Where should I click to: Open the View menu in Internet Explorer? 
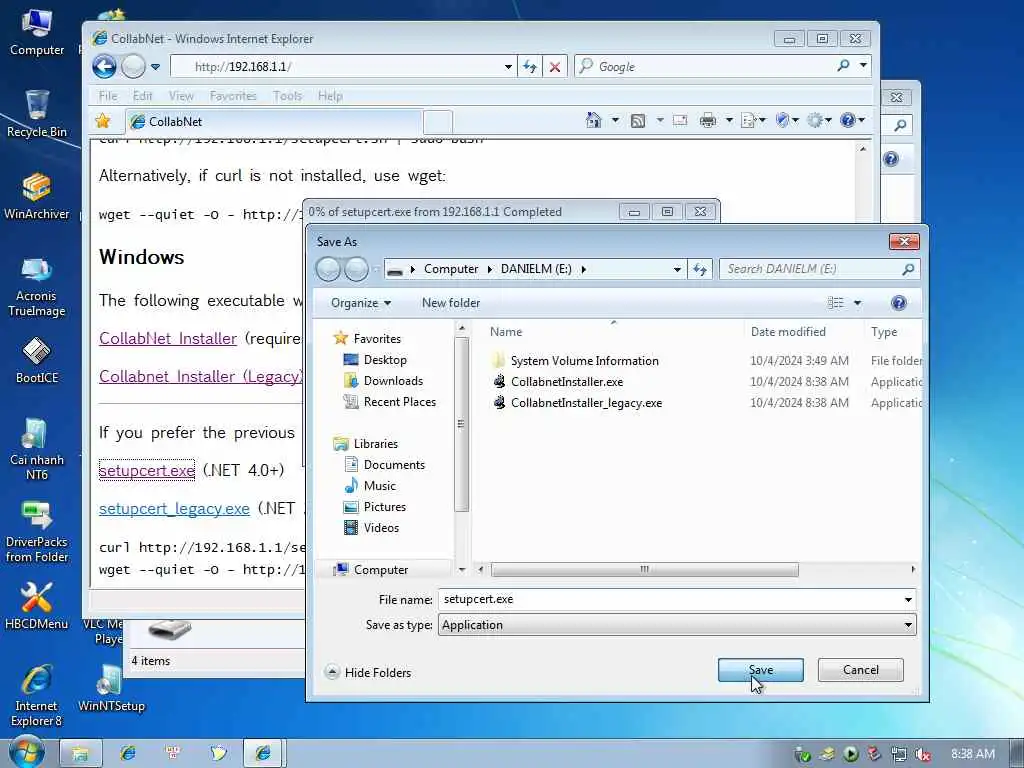[181, 96]
